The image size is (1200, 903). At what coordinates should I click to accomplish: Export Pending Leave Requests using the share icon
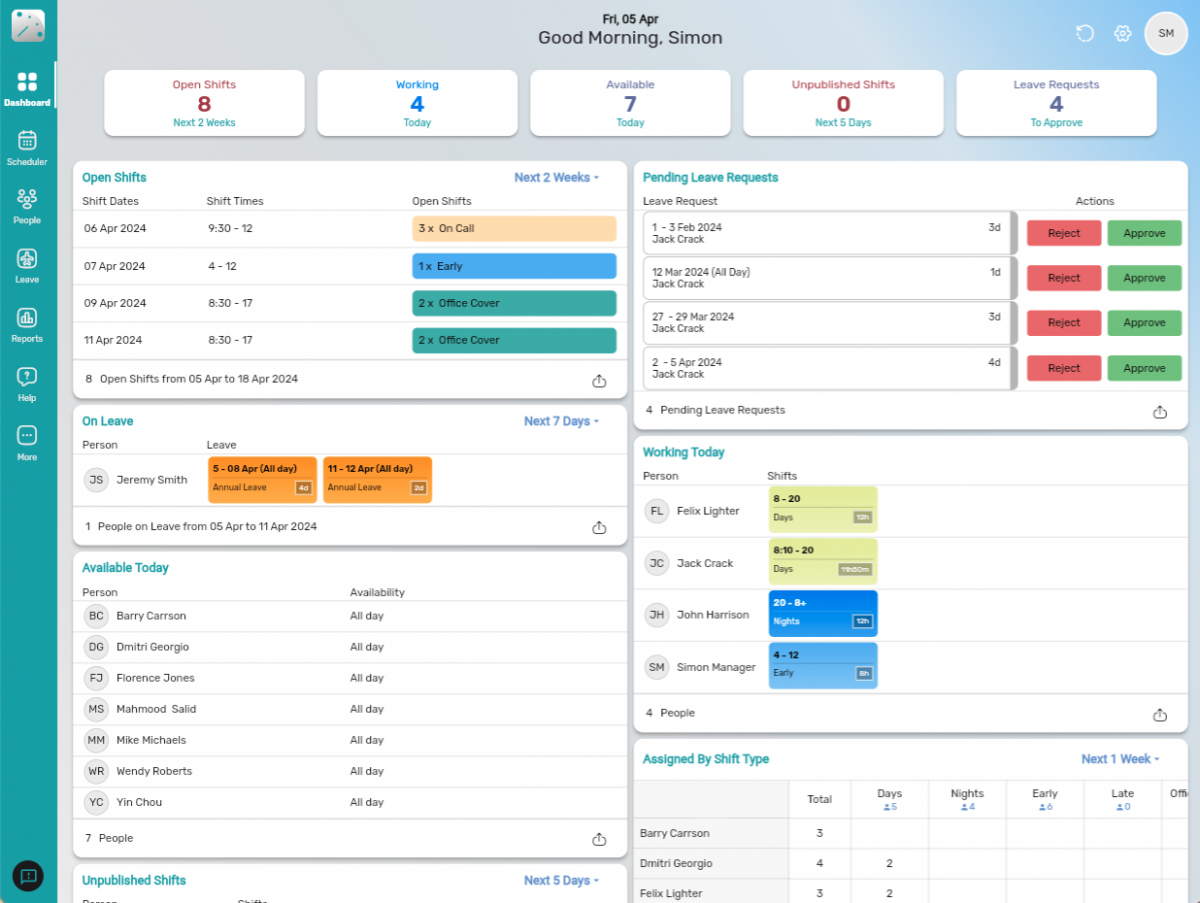coord(1159,411)
